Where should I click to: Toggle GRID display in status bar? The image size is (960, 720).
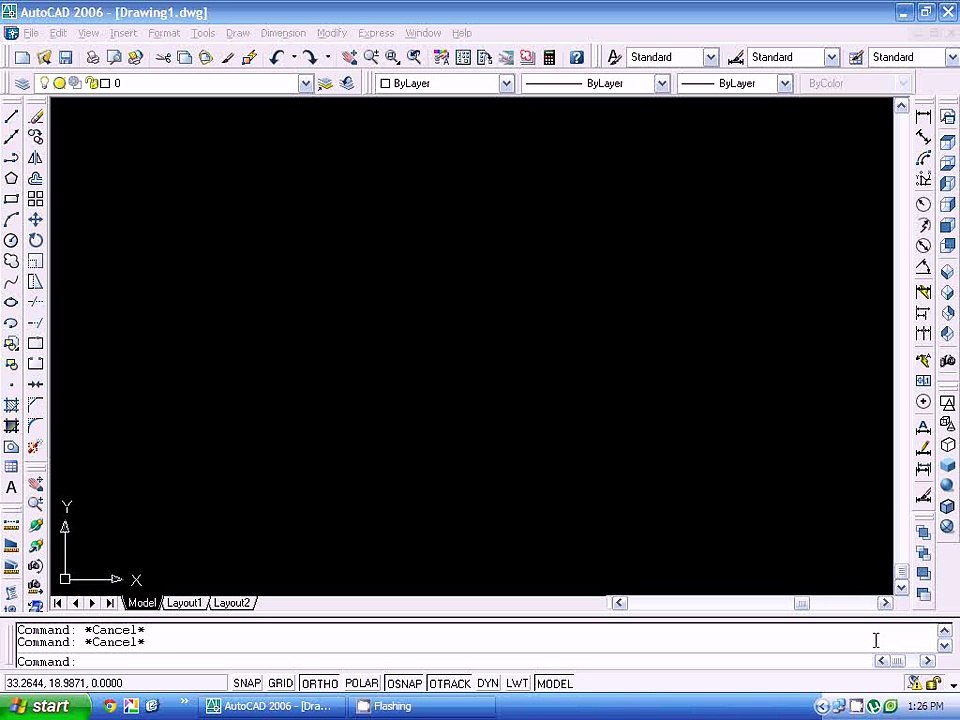point(280,683)
